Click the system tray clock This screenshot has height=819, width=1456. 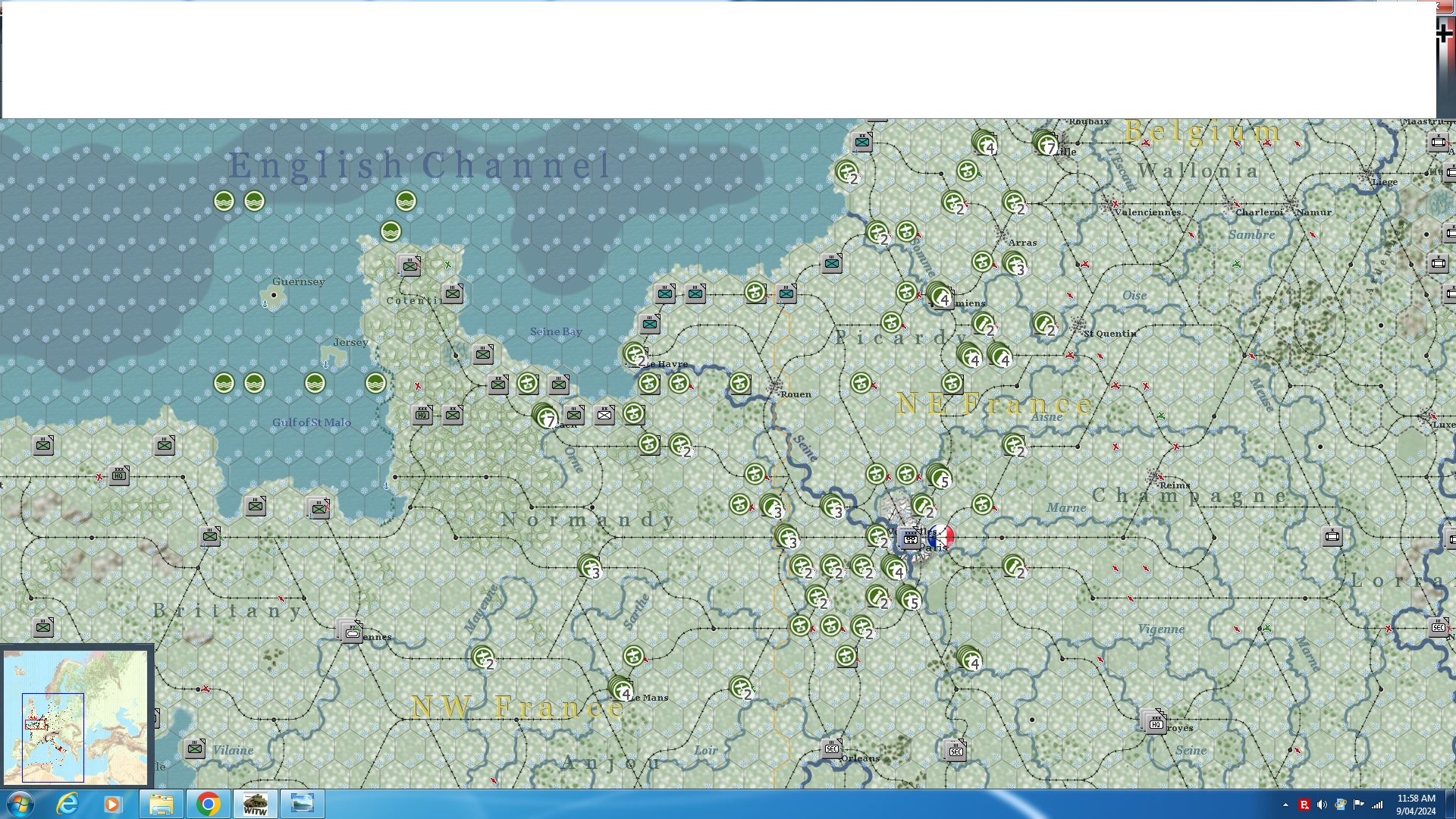(x=1416, y=804)
